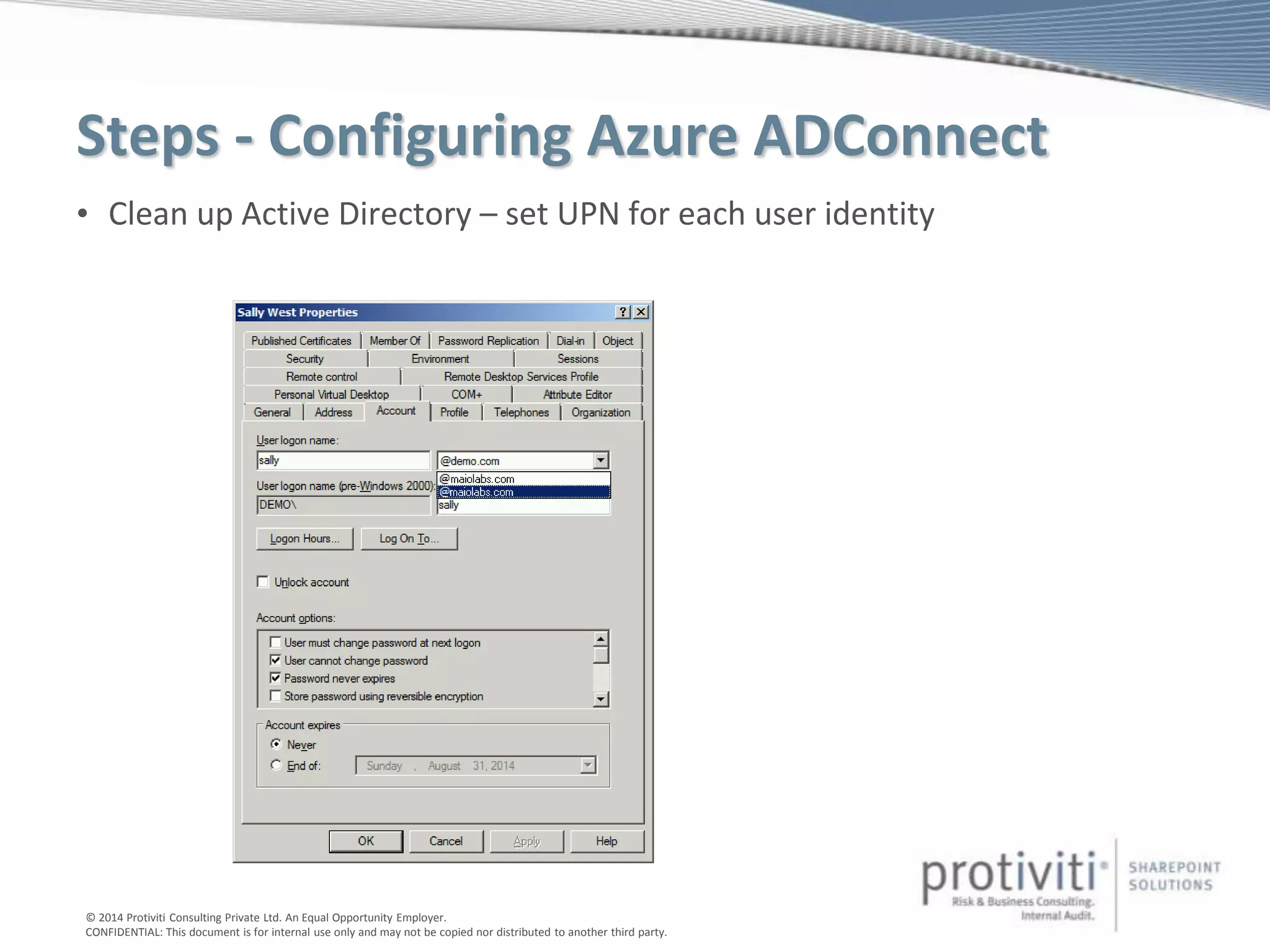Click the pre-Windows 2000 logon name field sally
1270x952 pixels.
524,506
